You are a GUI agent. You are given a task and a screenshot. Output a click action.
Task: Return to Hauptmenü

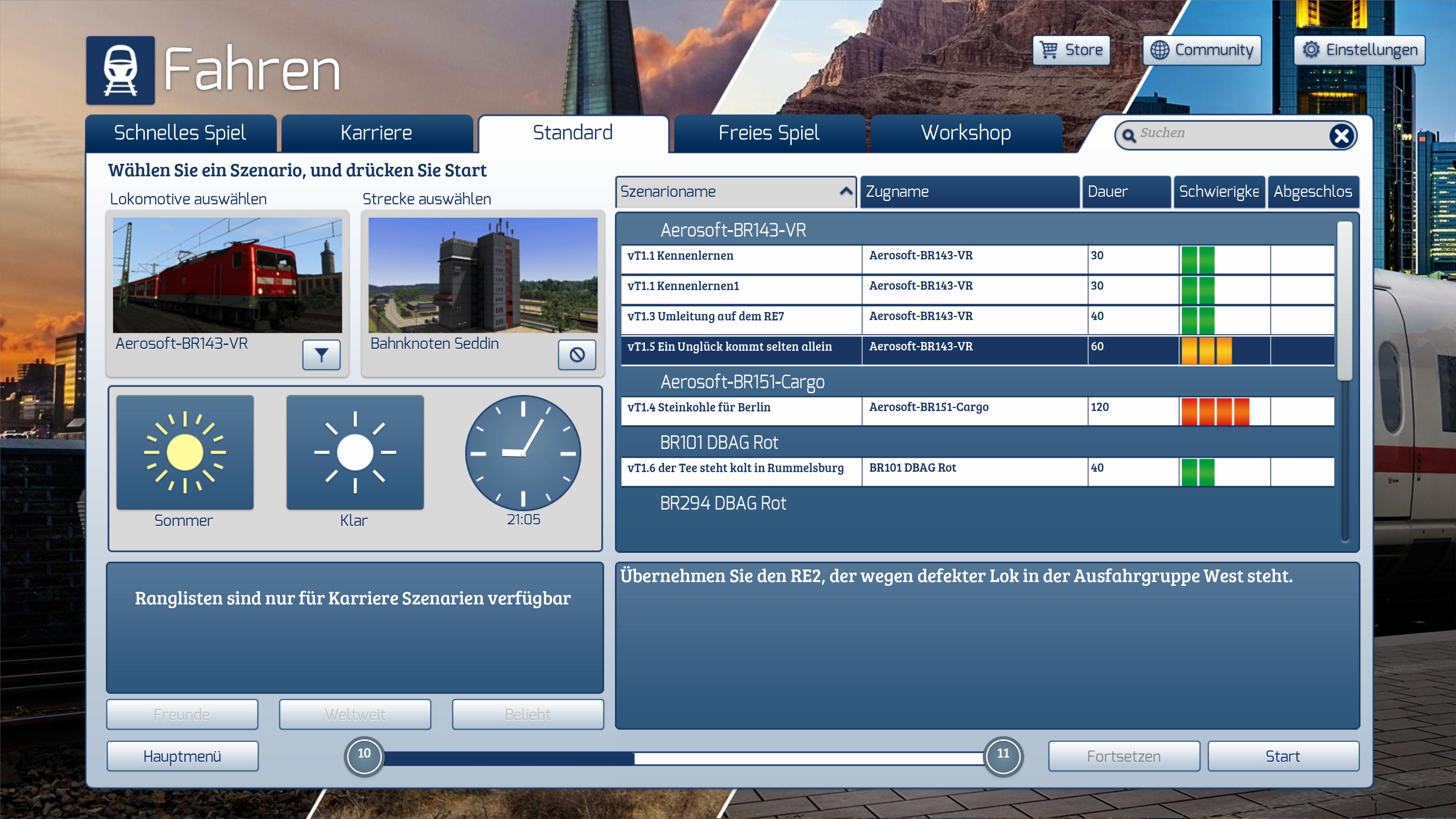(x=182, y=756)
